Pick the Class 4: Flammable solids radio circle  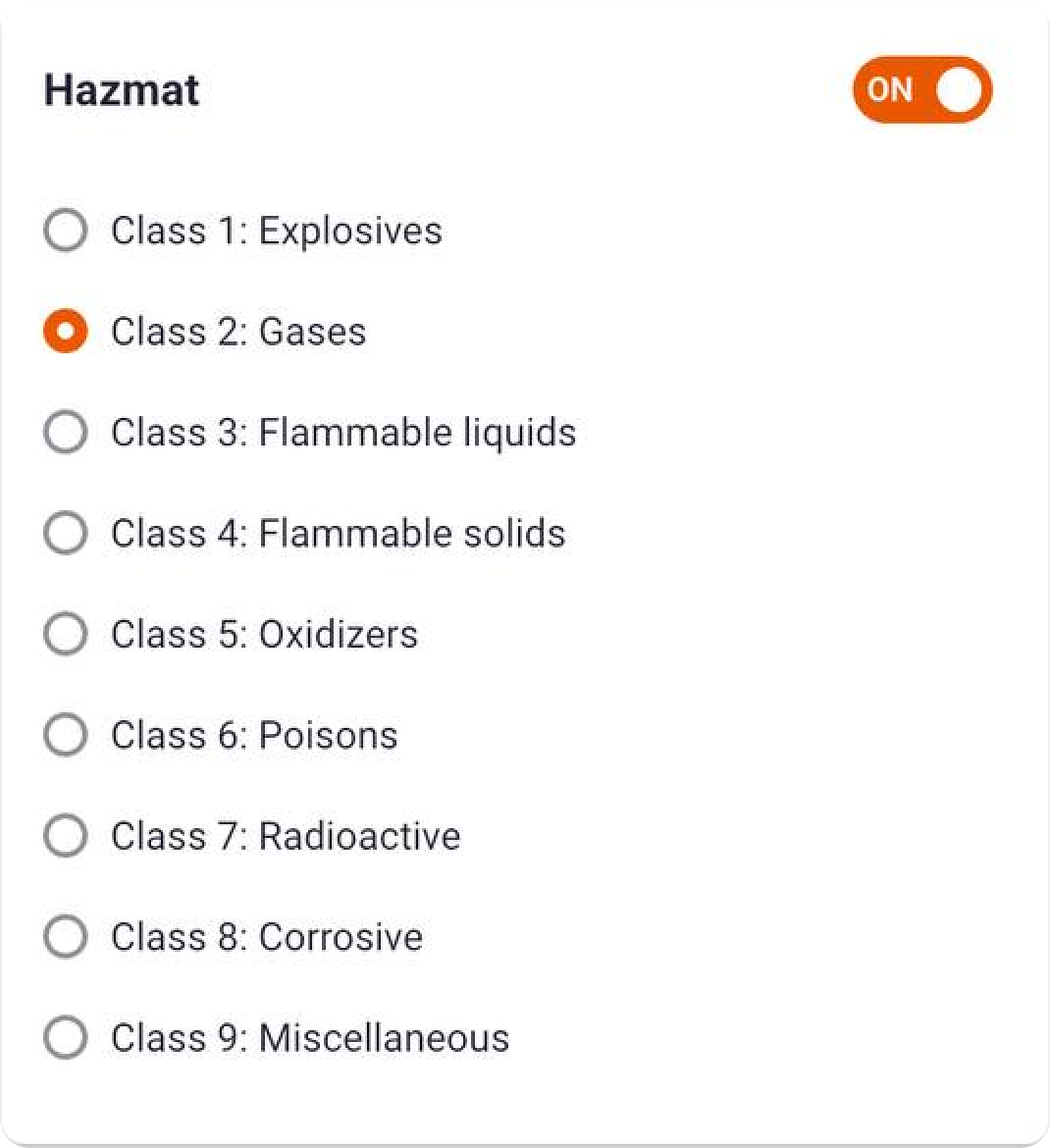(66, 532)
